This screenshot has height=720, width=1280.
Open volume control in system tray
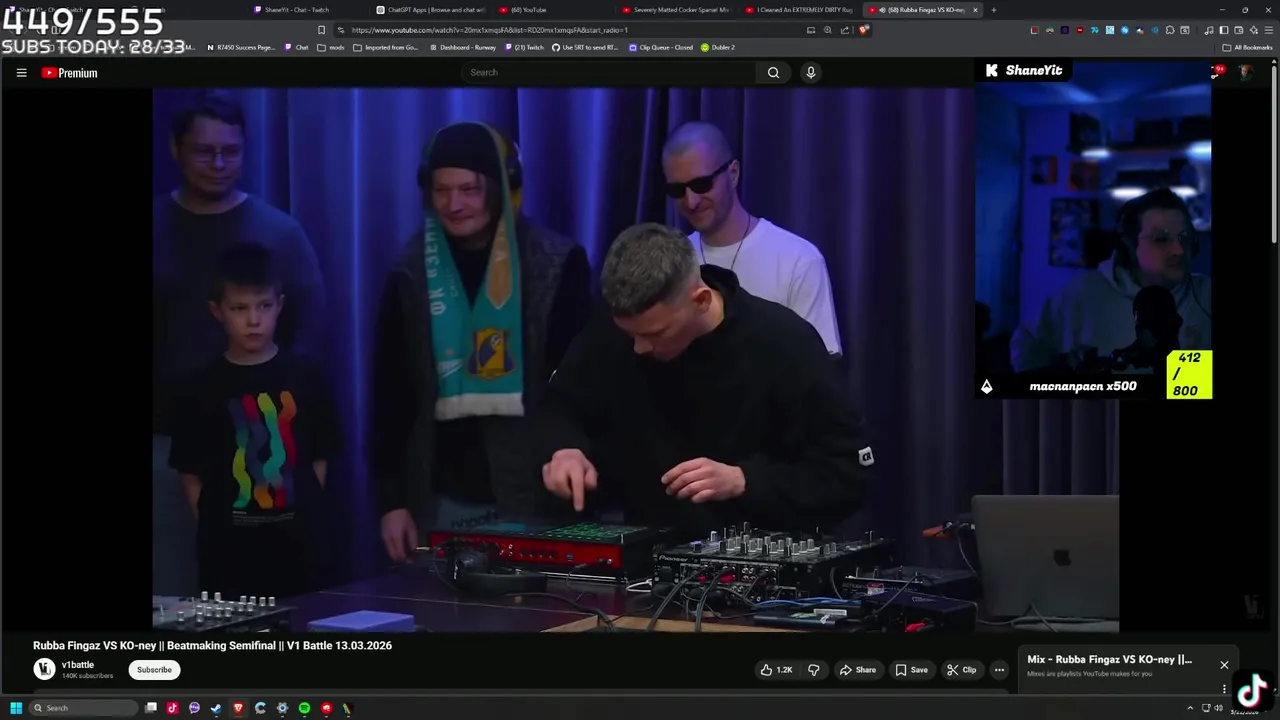pyautogui.click(x=1217, y=708)
